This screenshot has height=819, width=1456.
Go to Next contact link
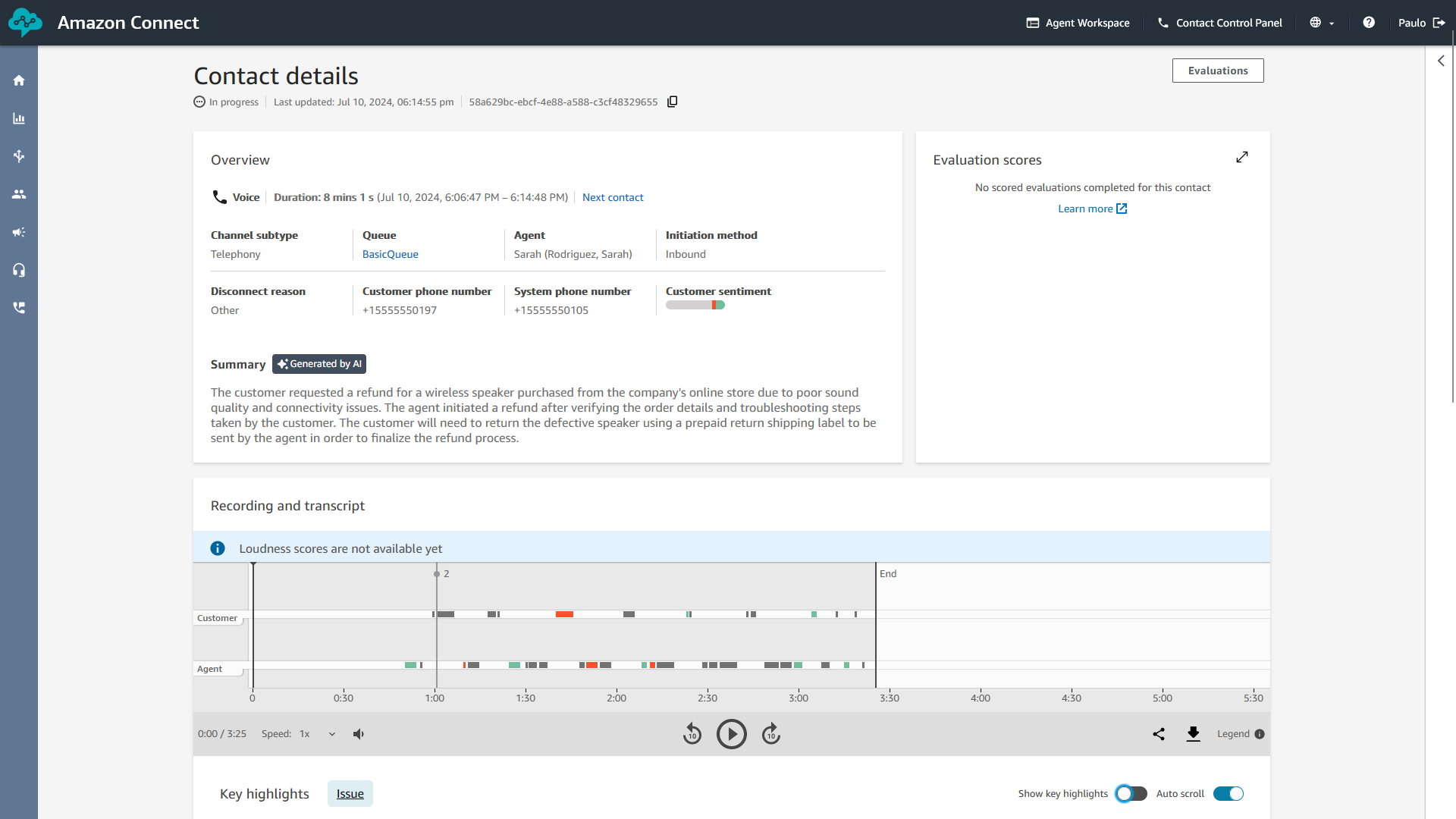[x=612, y=197]
